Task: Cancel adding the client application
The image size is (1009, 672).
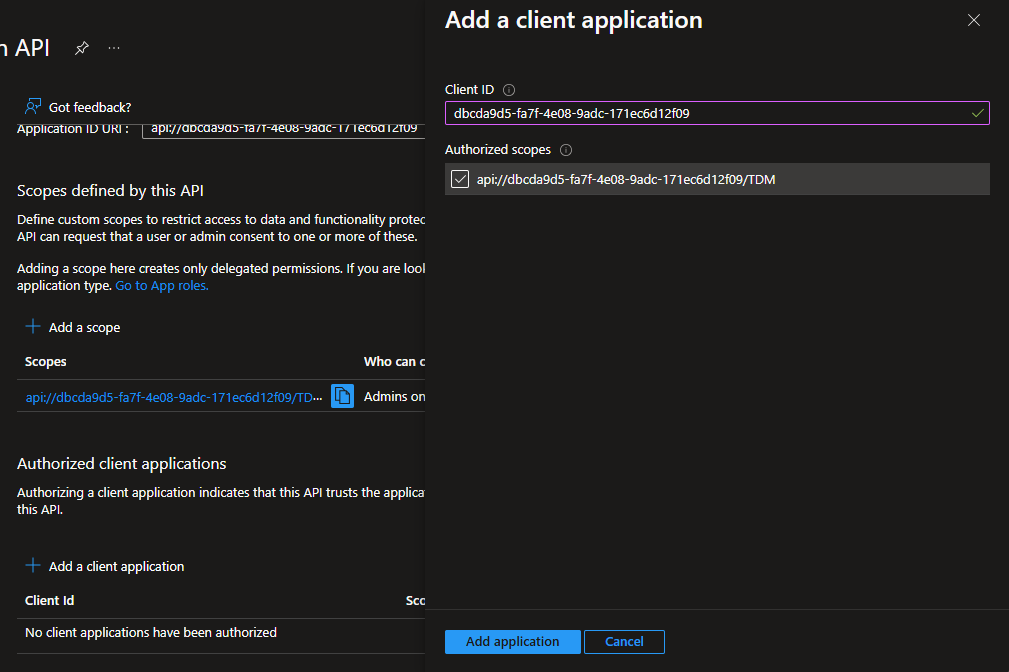Action: click(x=624, y=641)
